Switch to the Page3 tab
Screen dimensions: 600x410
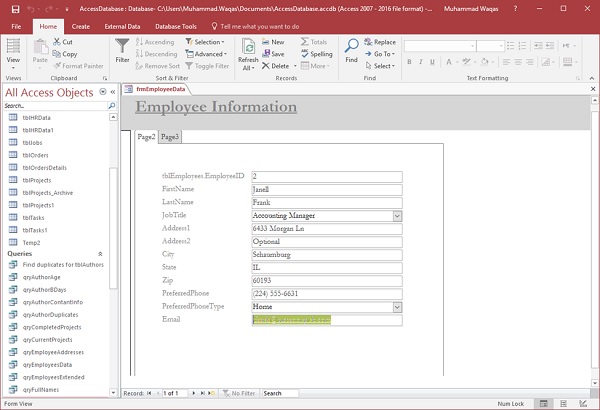pos(170,137)
